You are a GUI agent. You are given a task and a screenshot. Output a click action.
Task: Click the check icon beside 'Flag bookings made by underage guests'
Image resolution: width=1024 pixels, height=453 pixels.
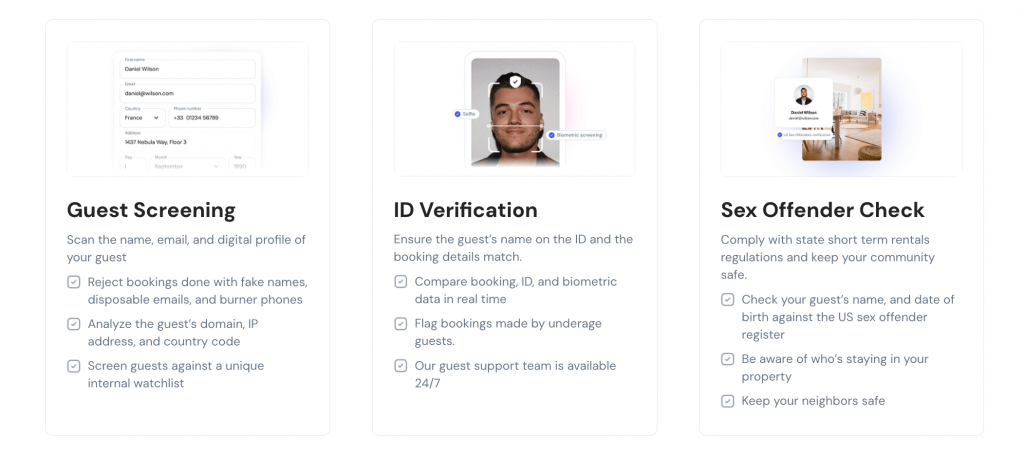point(400,324)
